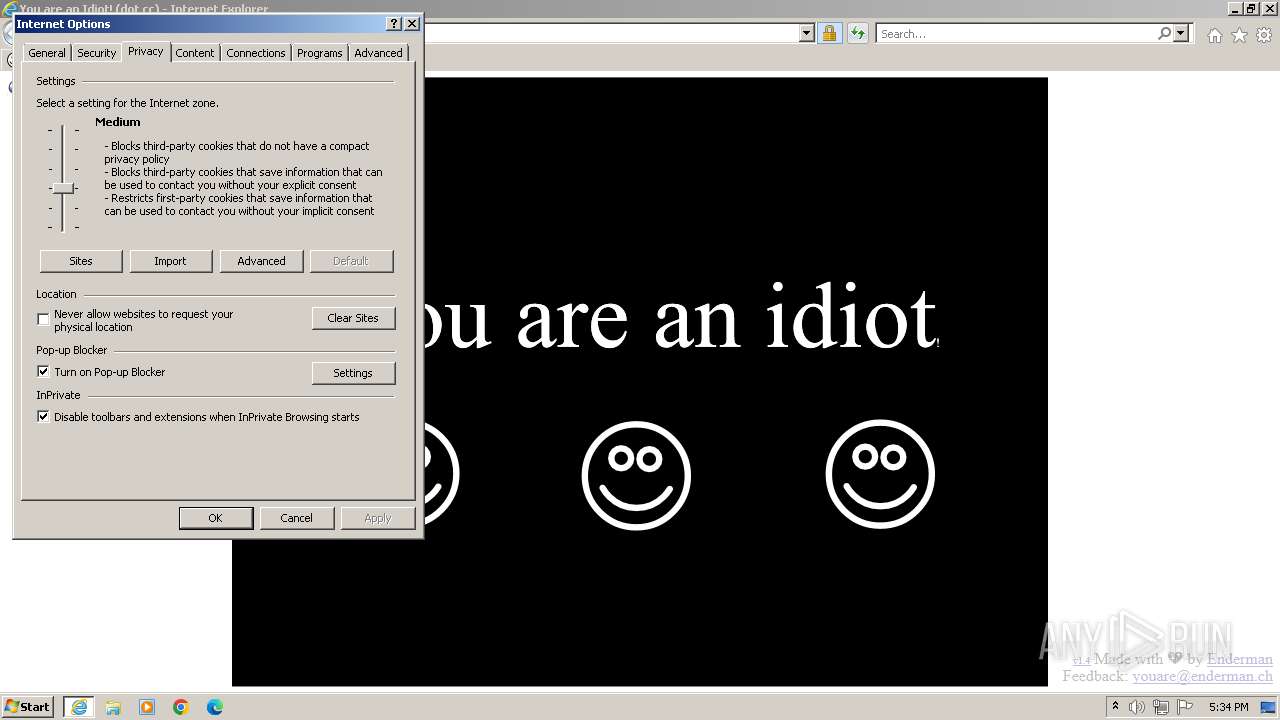
Task: Click the privacy level slider thumb
Action: pyautogui.click(x=63, y=188)
